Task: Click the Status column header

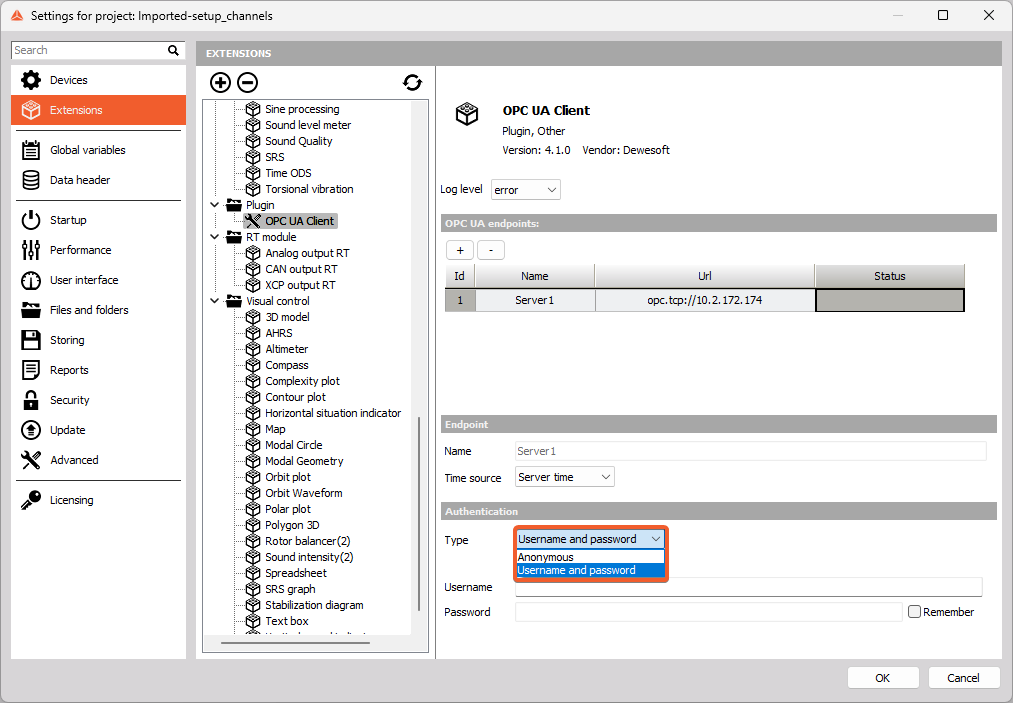Action: pyautogui.click(x=890, y=276)
